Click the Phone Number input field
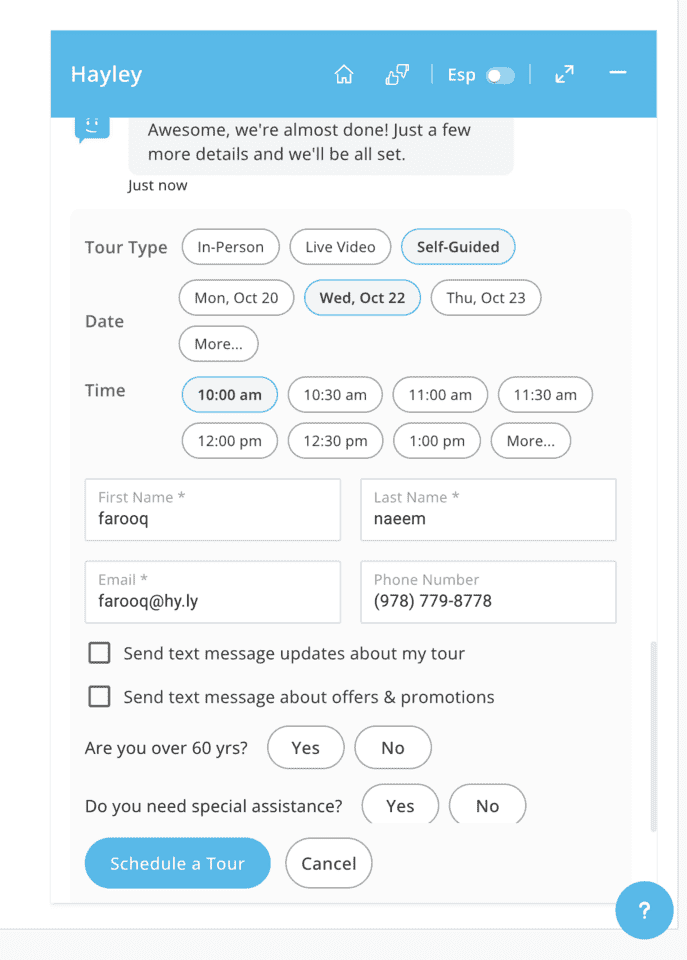The image size is (687, 960). [x=488, y=592]
